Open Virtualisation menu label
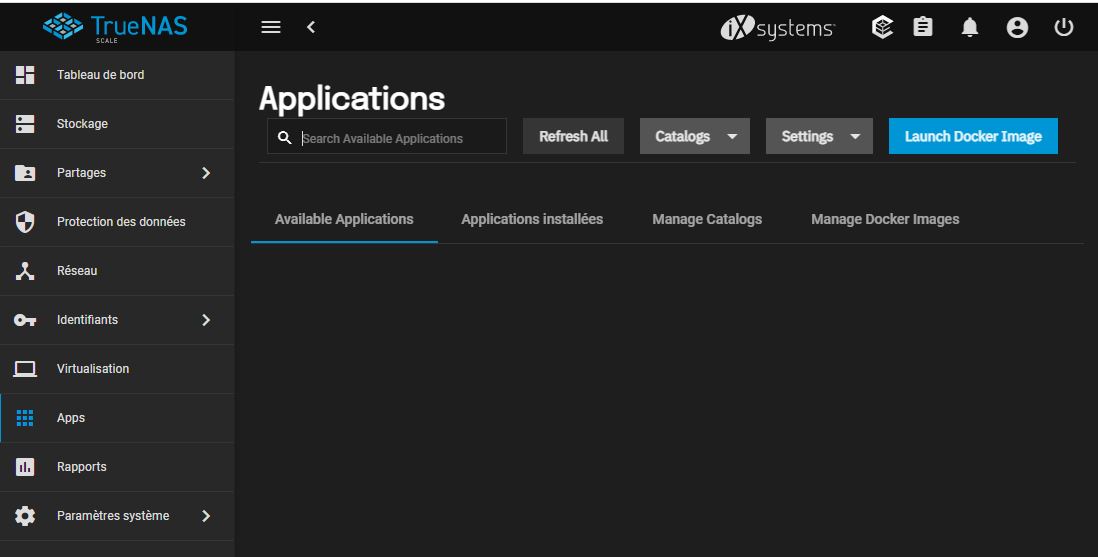Viewport: 1098px width, 557px height. (x=93, y=369)
